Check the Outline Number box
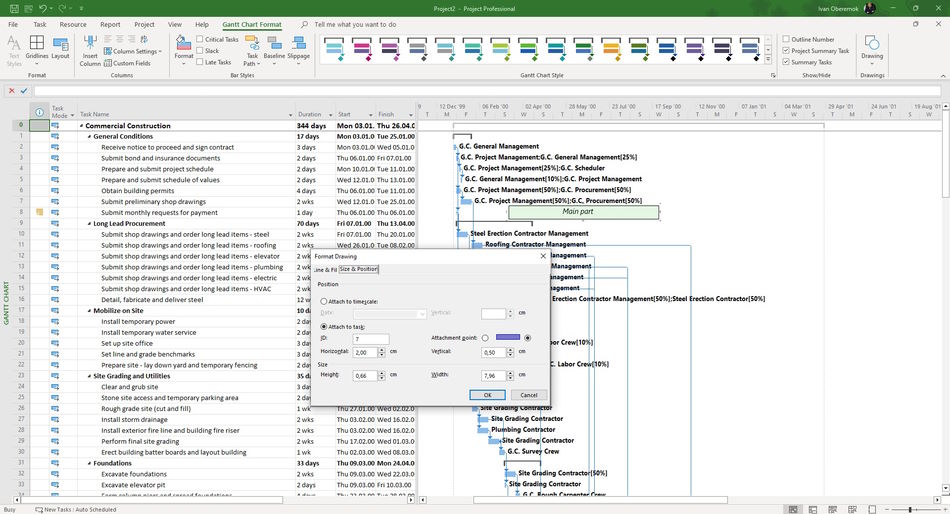This screenshot has width=950, height=514. tap(786, 39)
